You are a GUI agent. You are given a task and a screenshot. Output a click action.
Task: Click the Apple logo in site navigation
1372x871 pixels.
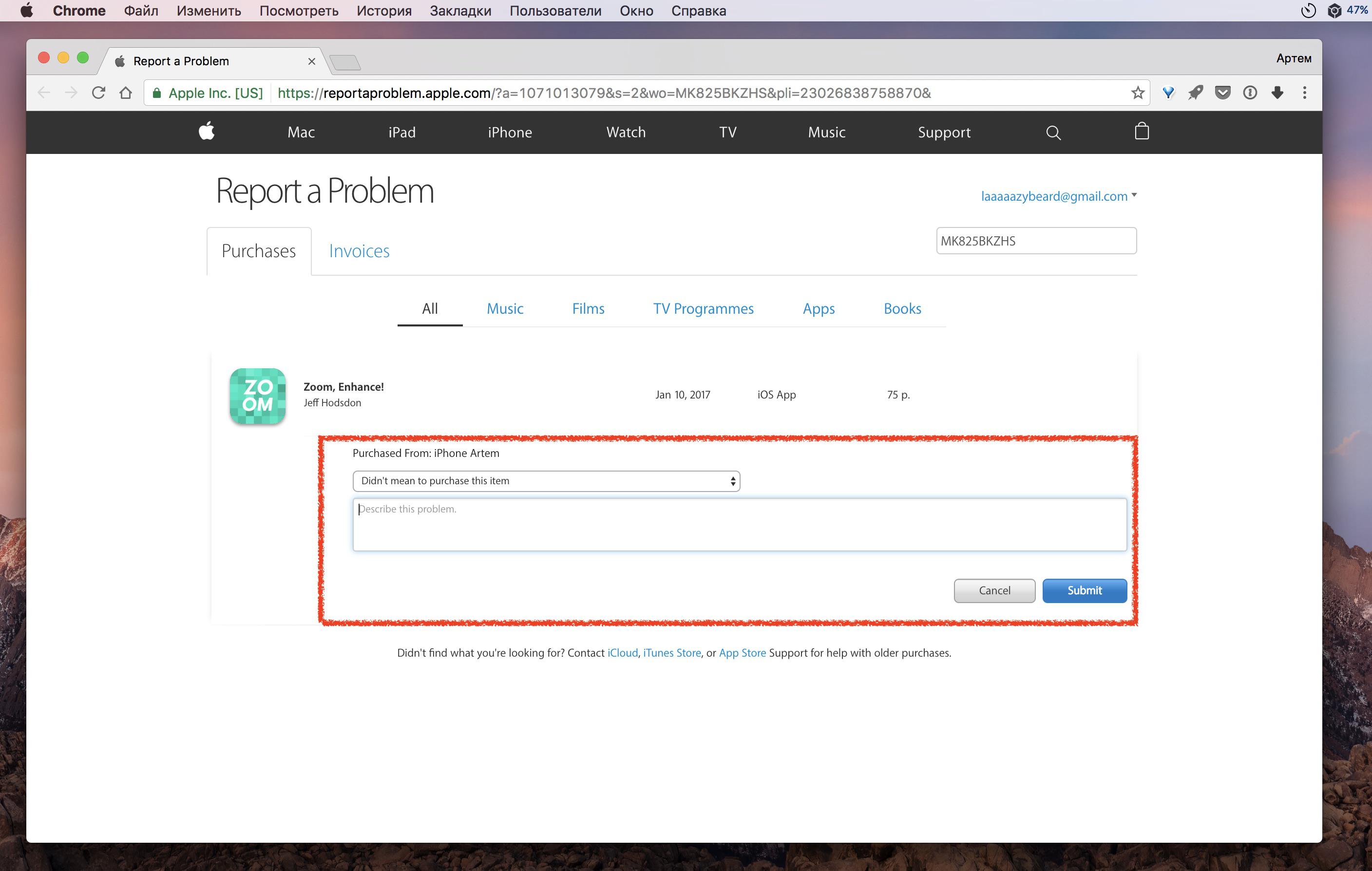click(206, 132)
